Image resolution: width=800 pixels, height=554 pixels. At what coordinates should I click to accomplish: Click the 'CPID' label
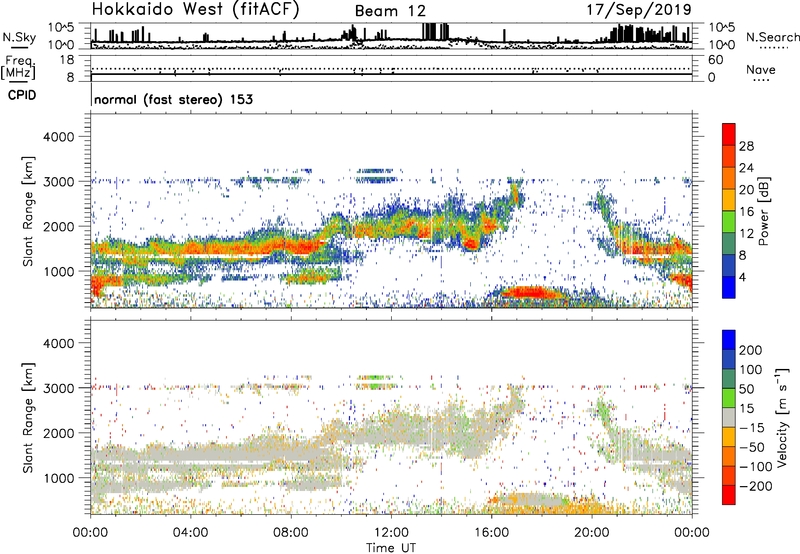pyautogui.click(x=22, y=95)
